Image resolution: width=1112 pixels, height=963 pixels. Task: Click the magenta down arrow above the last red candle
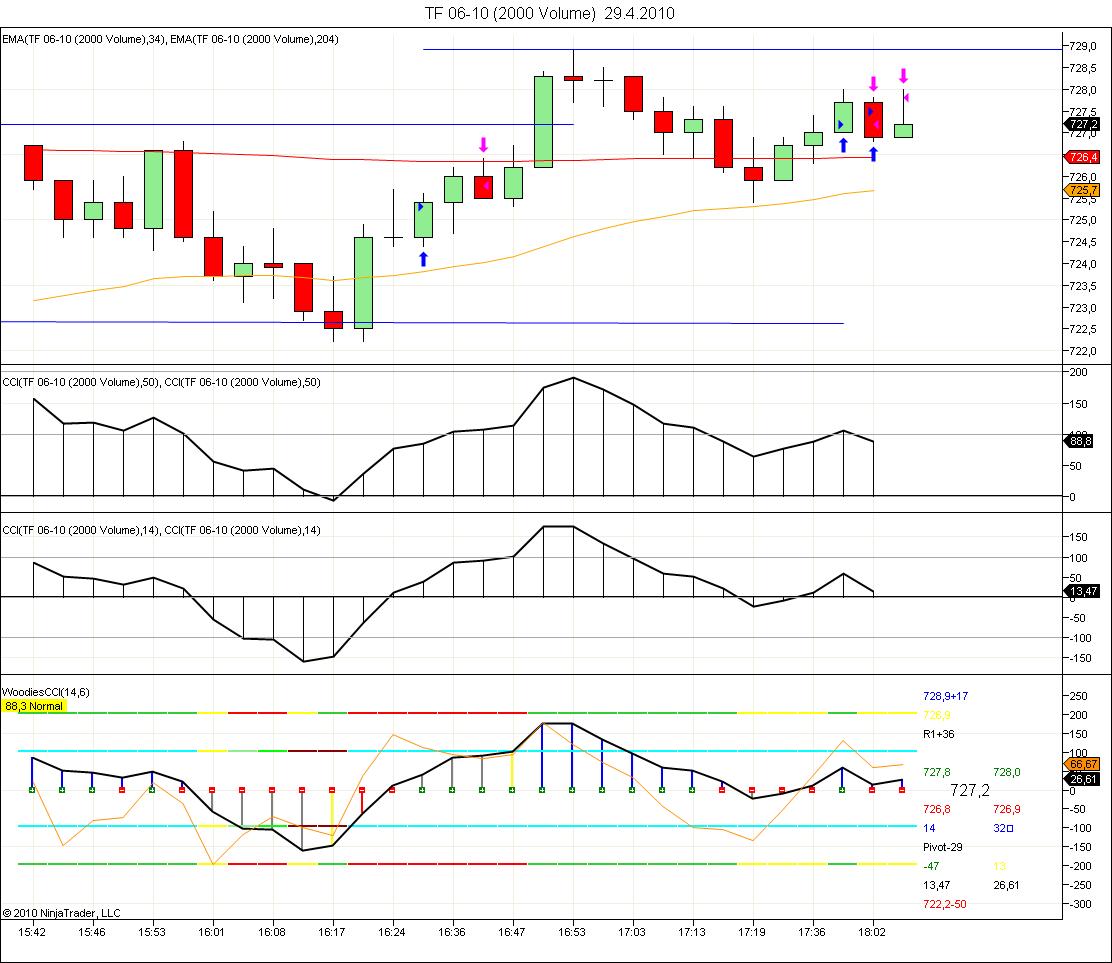tap(873, 83)
